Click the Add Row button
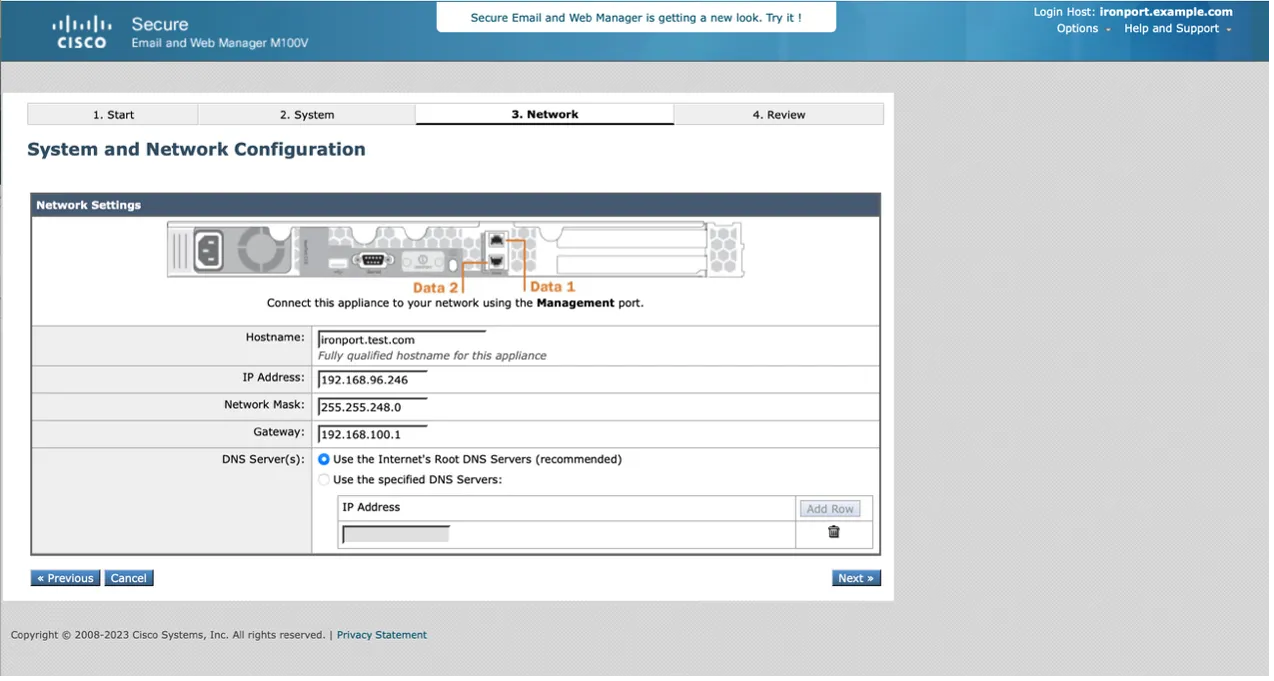This screenshot has width=1274, height=681. (829, 509)
